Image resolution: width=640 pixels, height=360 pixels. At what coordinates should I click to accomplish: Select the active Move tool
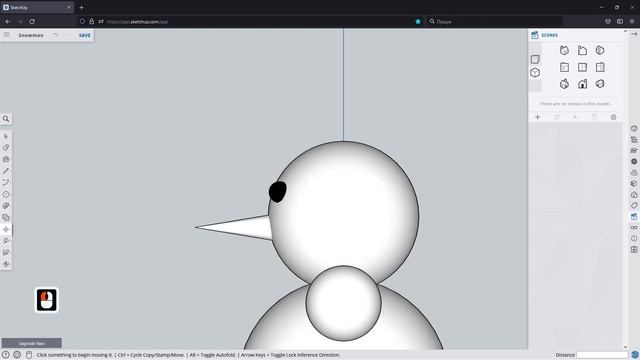pyautogui.click(x=6, y=229)
